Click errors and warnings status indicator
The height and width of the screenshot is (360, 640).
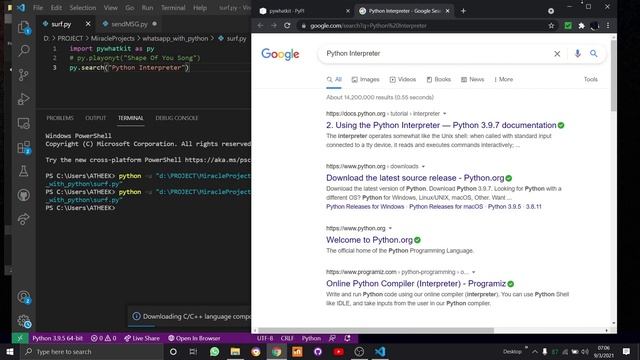coord(103,338)
